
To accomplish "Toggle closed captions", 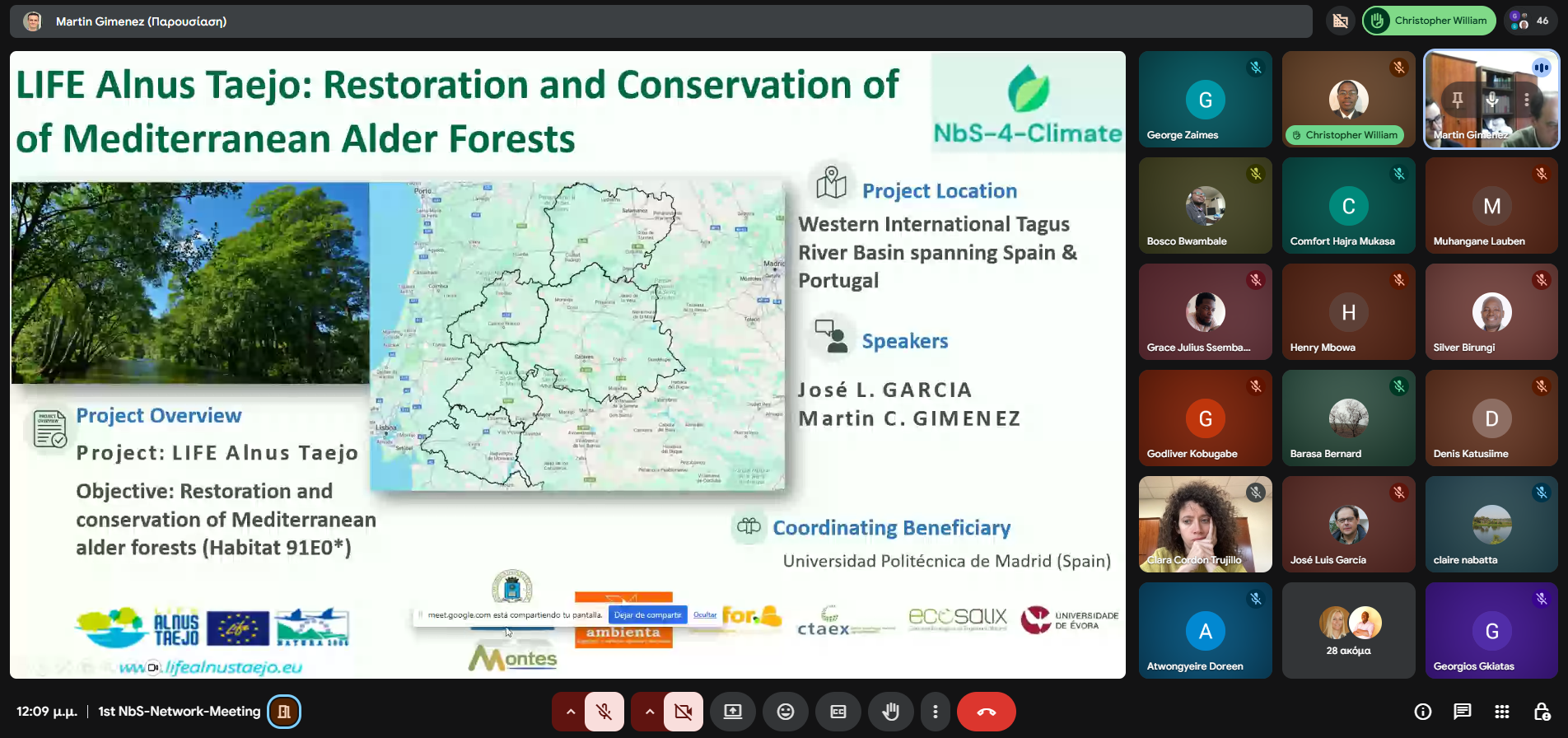I will coord(838,712).
